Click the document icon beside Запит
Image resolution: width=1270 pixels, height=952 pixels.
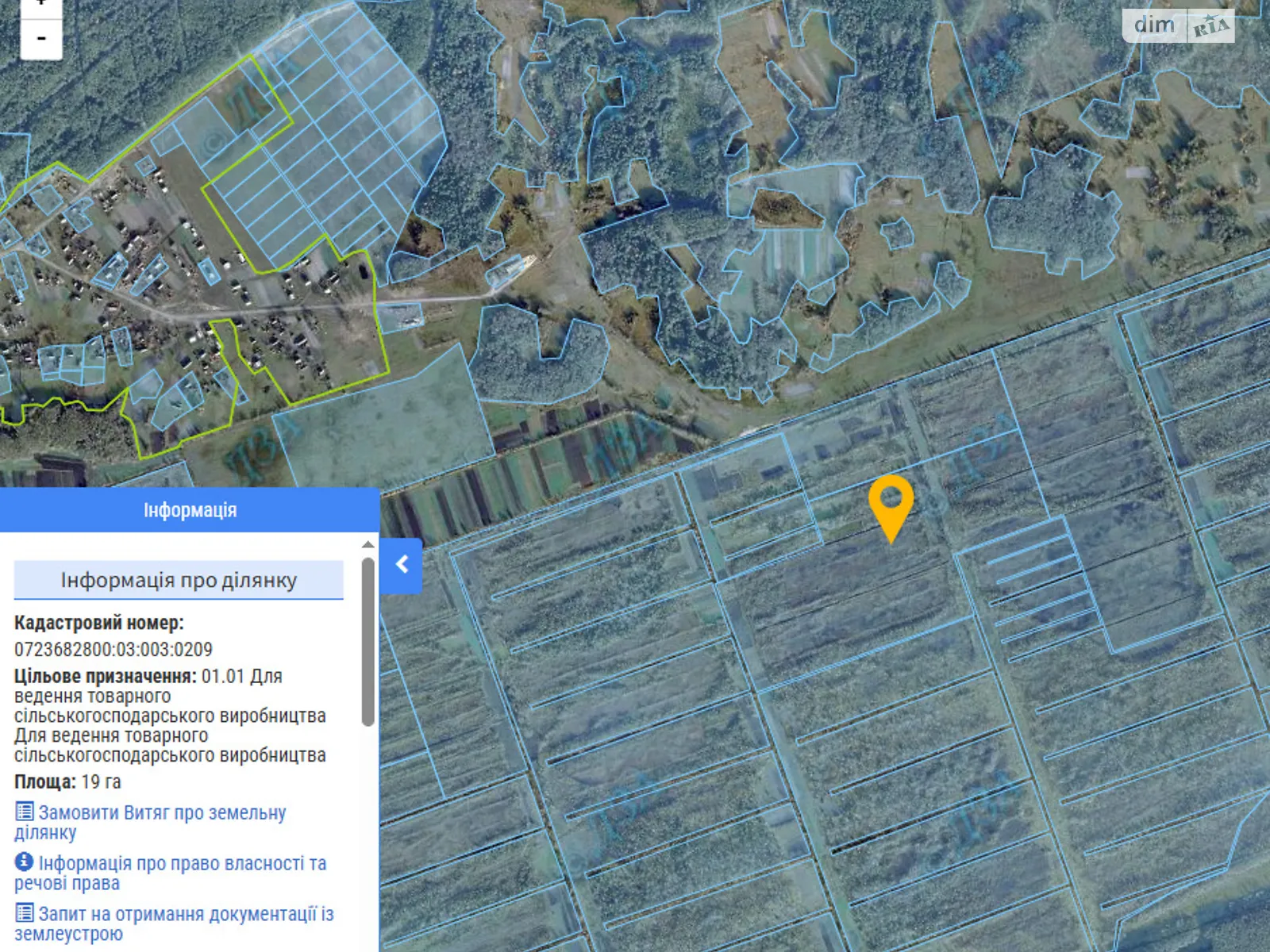(25, 913)
